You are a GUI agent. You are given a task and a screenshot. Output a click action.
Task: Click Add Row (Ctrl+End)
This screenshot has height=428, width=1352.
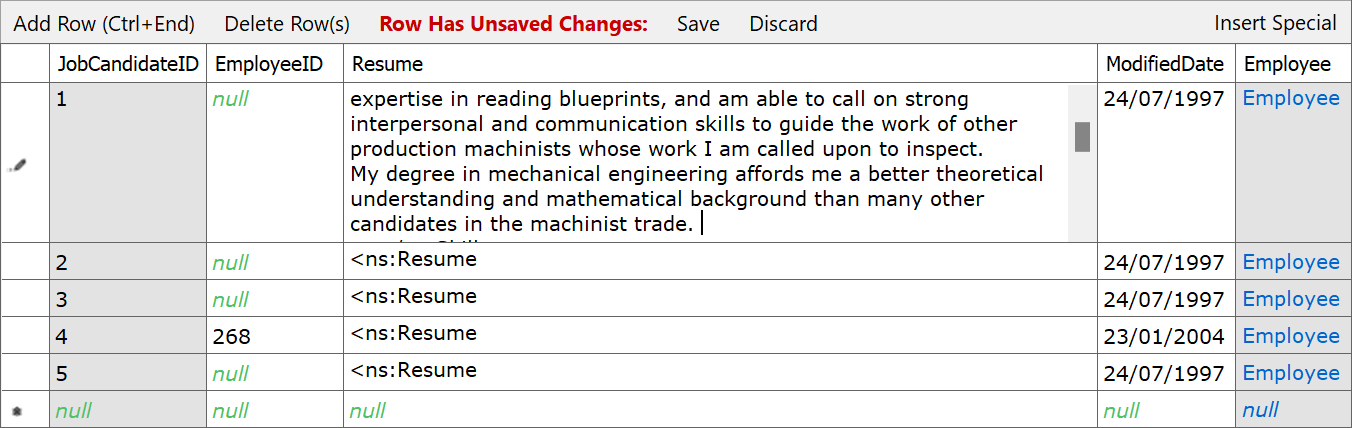pyautogui.click(x=104, y=23)
